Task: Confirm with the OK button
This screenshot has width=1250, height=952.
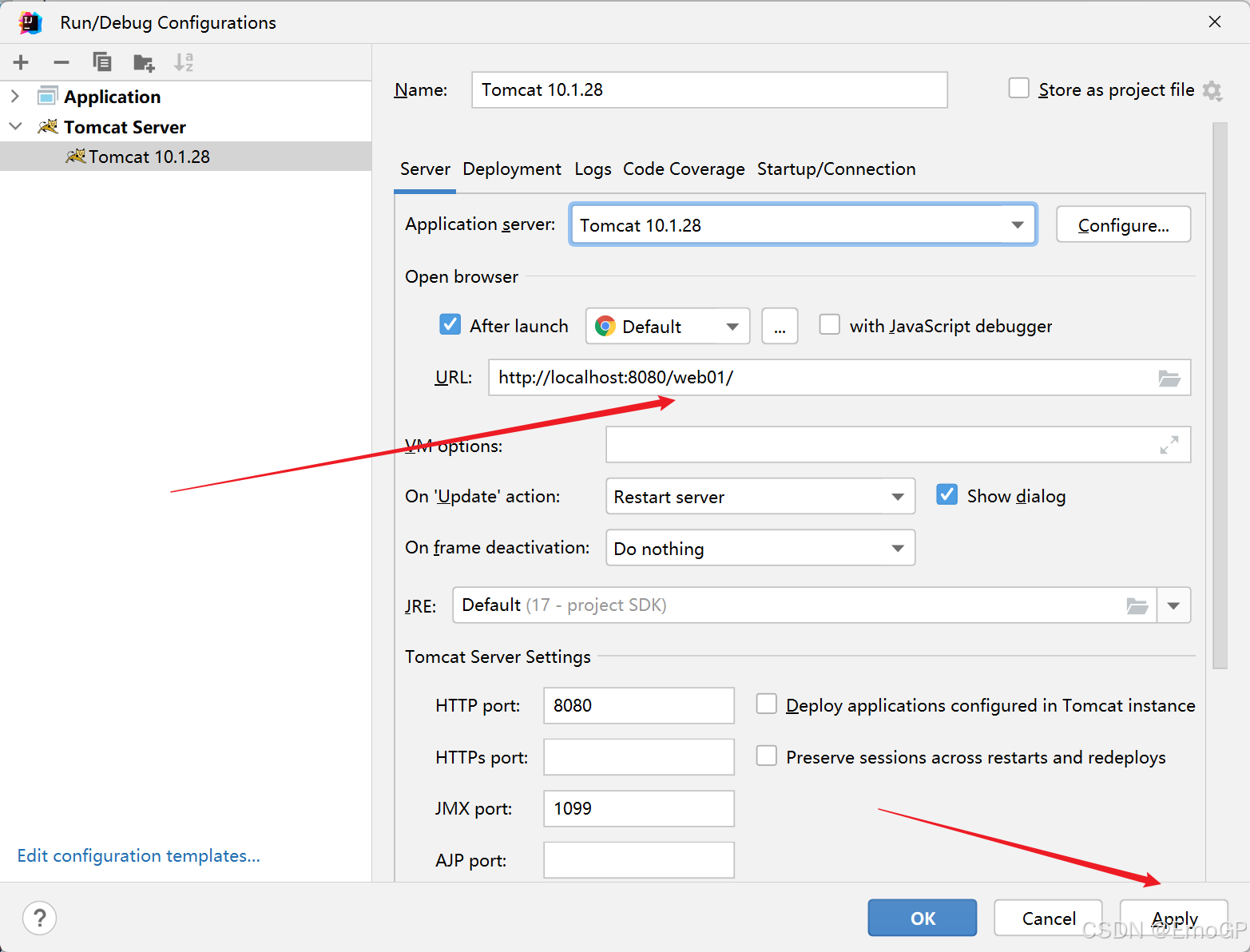Action: pos(923,918)
